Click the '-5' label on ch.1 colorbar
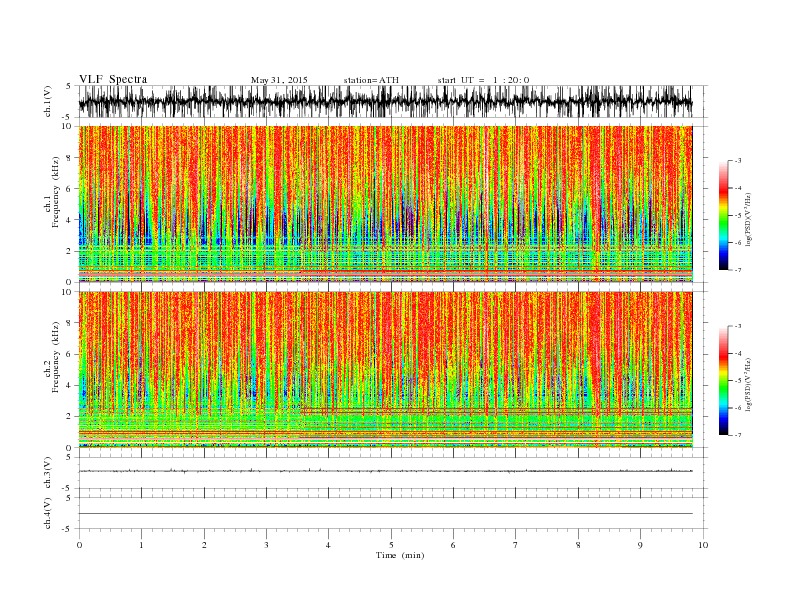The height and width of the screenshot is (612, 792). click(x=737, y=216)
